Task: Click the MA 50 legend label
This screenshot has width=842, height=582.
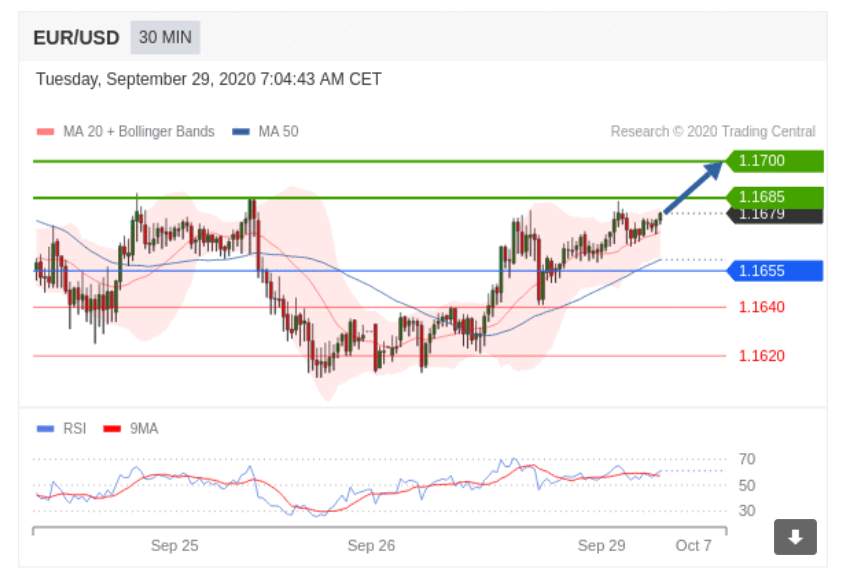Action: 278,132
